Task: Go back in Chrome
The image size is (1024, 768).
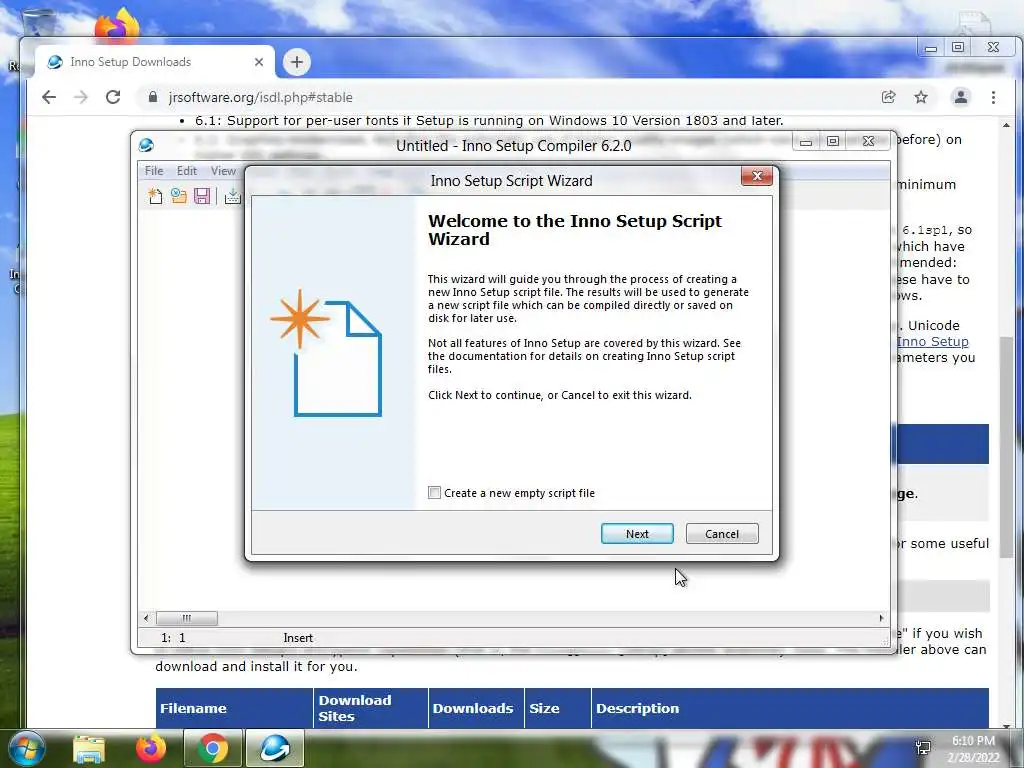Action: point(49,97)
